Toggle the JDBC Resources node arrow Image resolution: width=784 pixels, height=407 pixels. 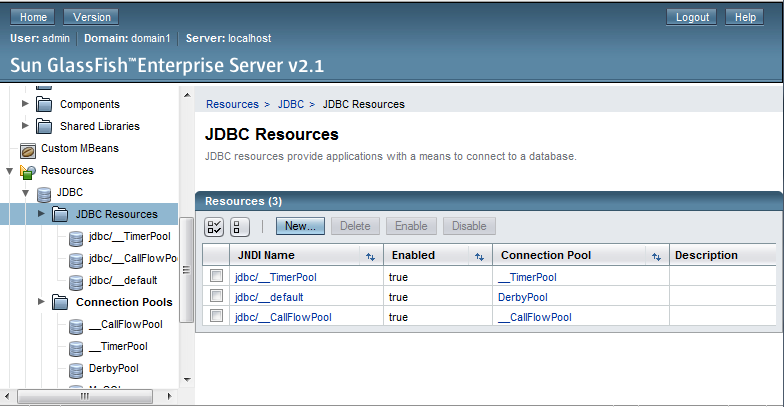pos(41,214)
